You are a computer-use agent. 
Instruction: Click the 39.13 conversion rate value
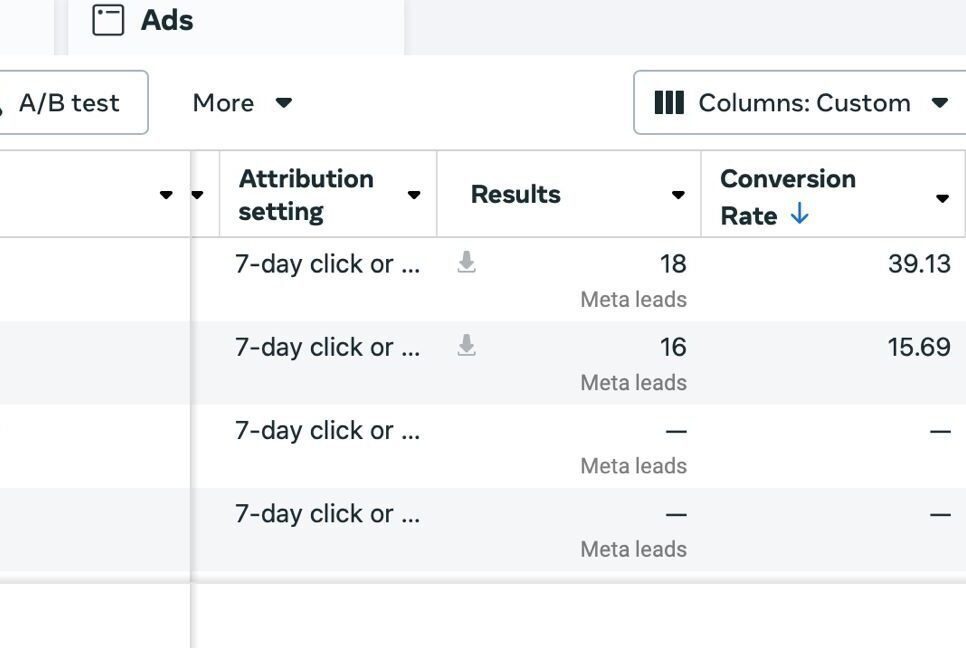918,264
